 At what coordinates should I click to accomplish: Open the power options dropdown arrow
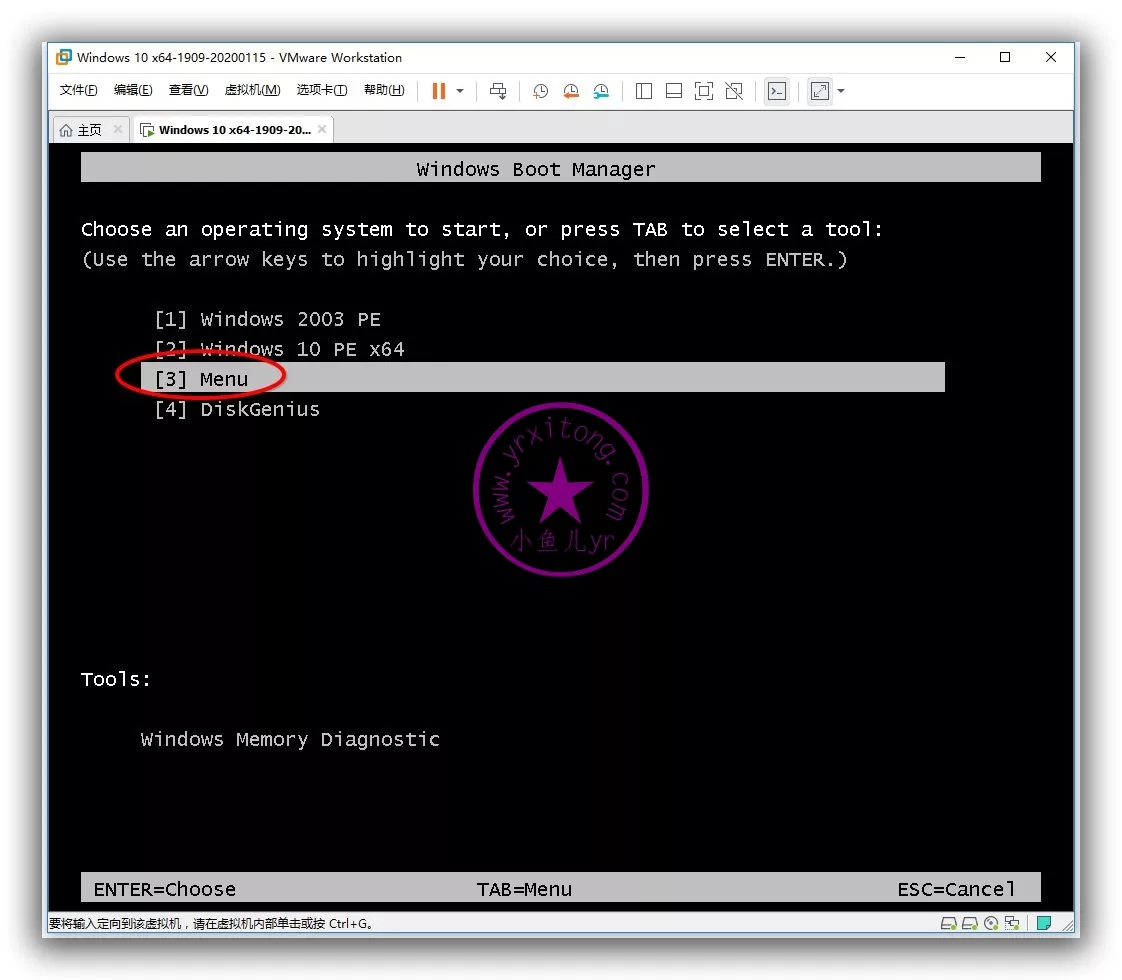point(460,91)
